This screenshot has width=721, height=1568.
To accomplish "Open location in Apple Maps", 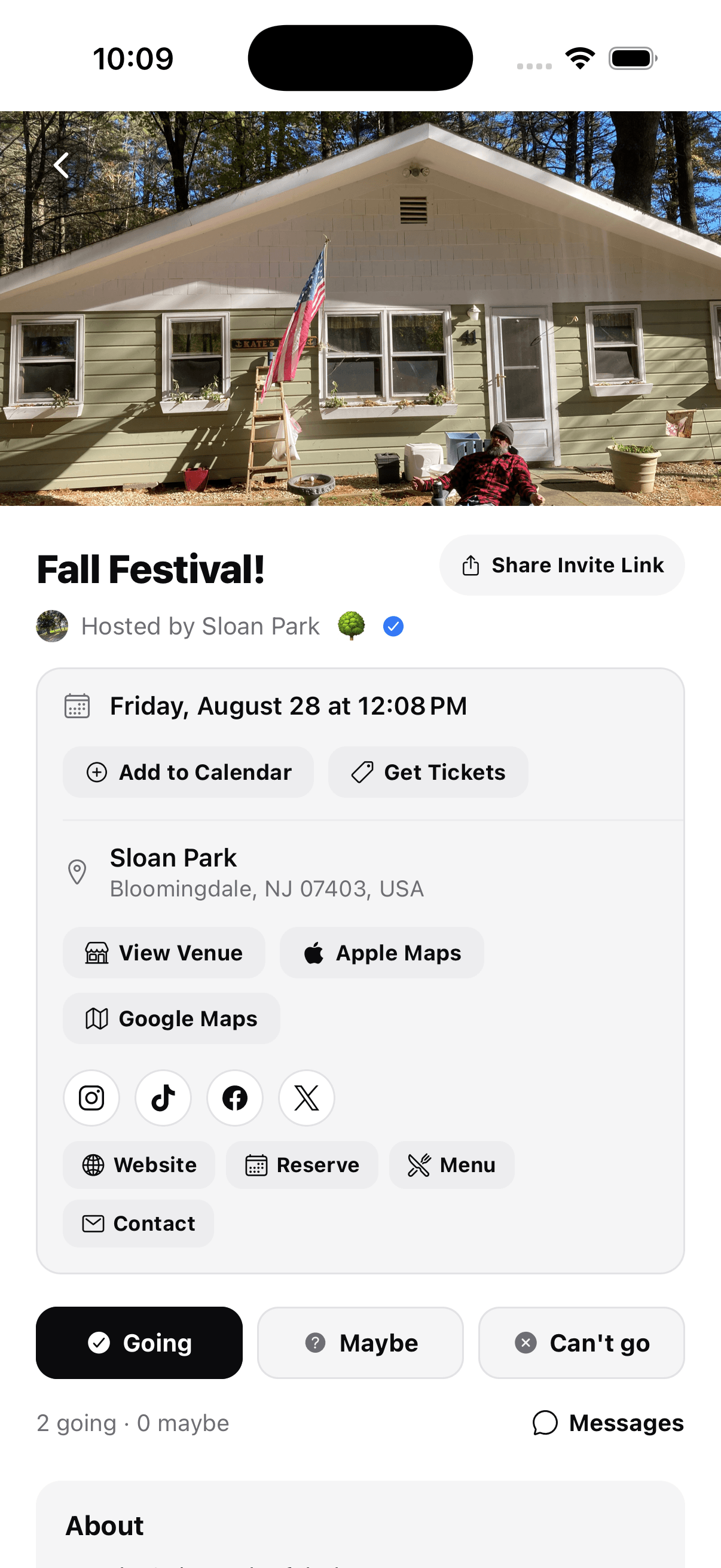I will pyautogui.click(x=381, y=952).
